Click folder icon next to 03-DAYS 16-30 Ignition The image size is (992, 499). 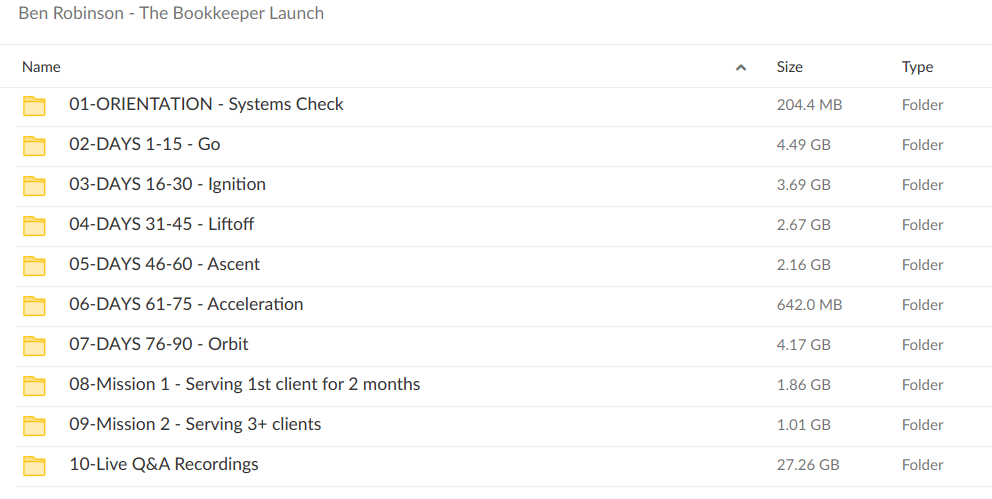pyautogui.click(x=35, y=186)
